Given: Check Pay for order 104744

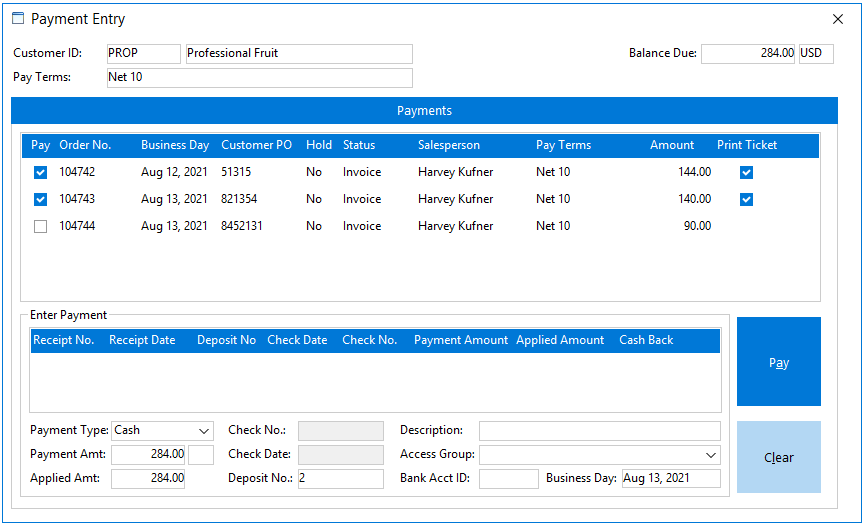Looking at the screenshot, I should pyautogui.click(x=40, y=227).
